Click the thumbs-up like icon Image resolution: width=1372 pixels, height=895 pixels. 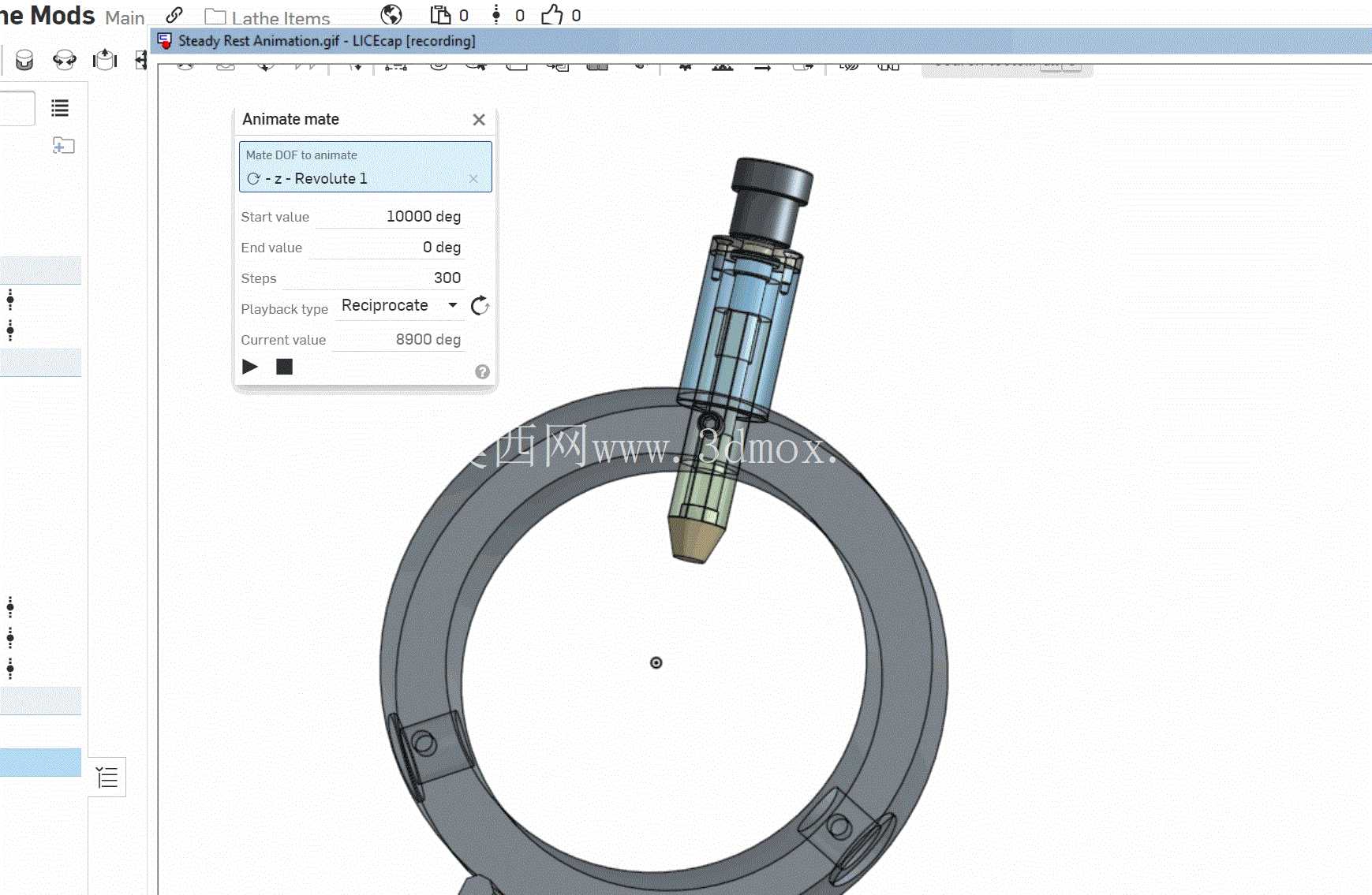(552, 15)
